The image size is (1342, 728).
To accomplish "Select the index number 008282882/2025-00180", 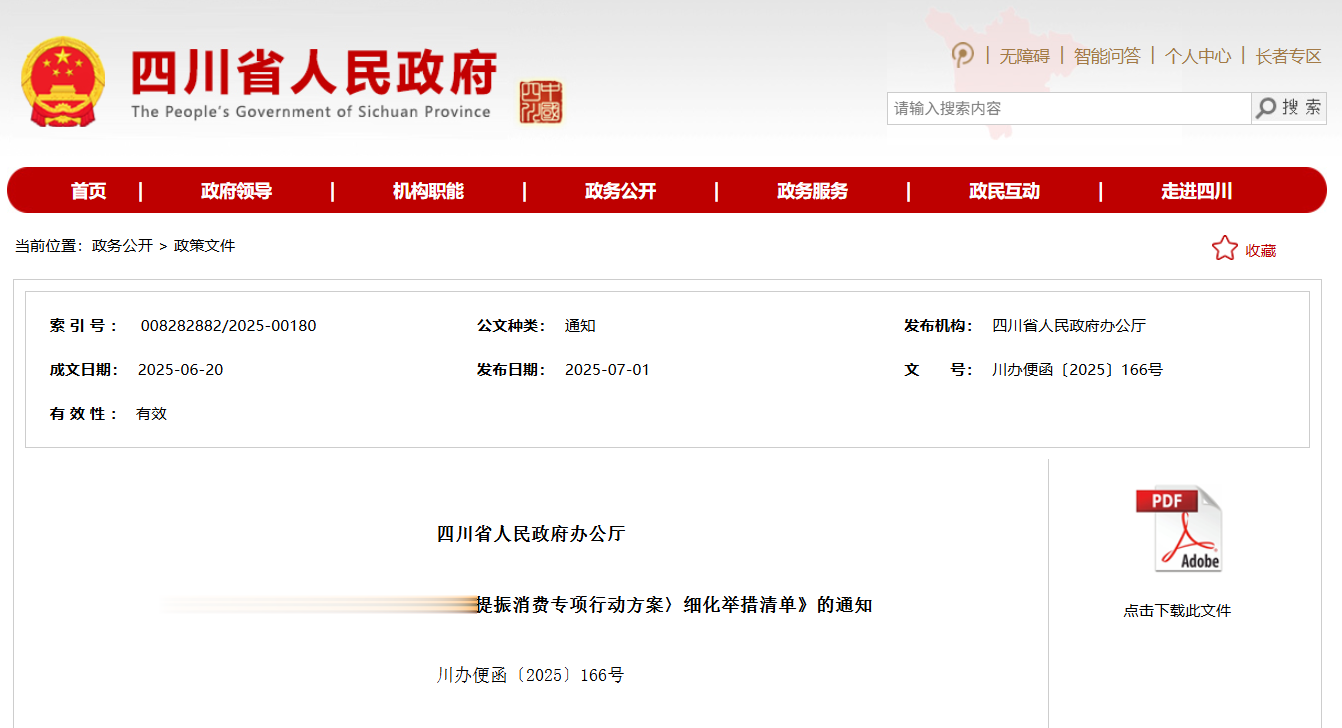I will [228, 326].
